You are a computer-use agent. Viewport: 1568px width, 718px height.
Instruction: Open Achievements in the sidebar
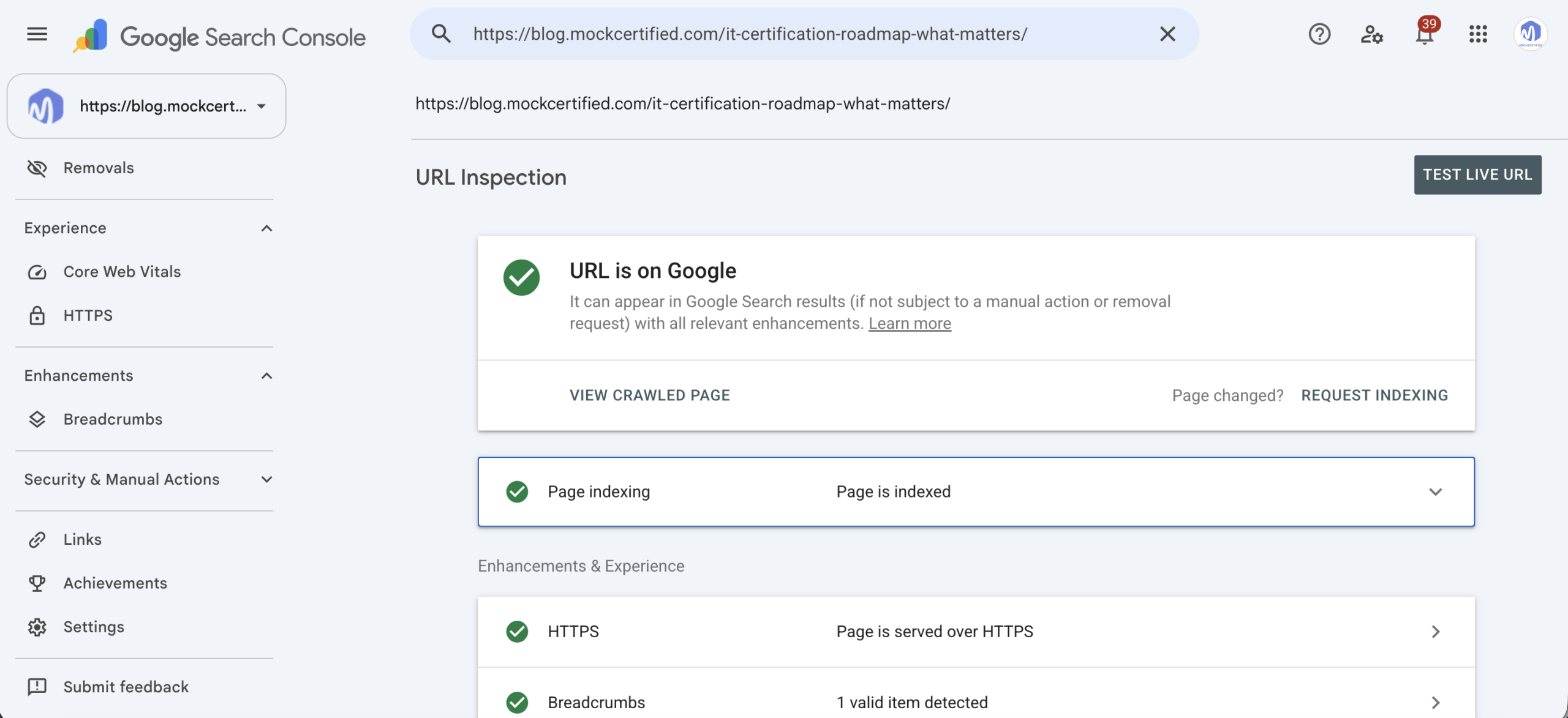[x=115, y=583]
